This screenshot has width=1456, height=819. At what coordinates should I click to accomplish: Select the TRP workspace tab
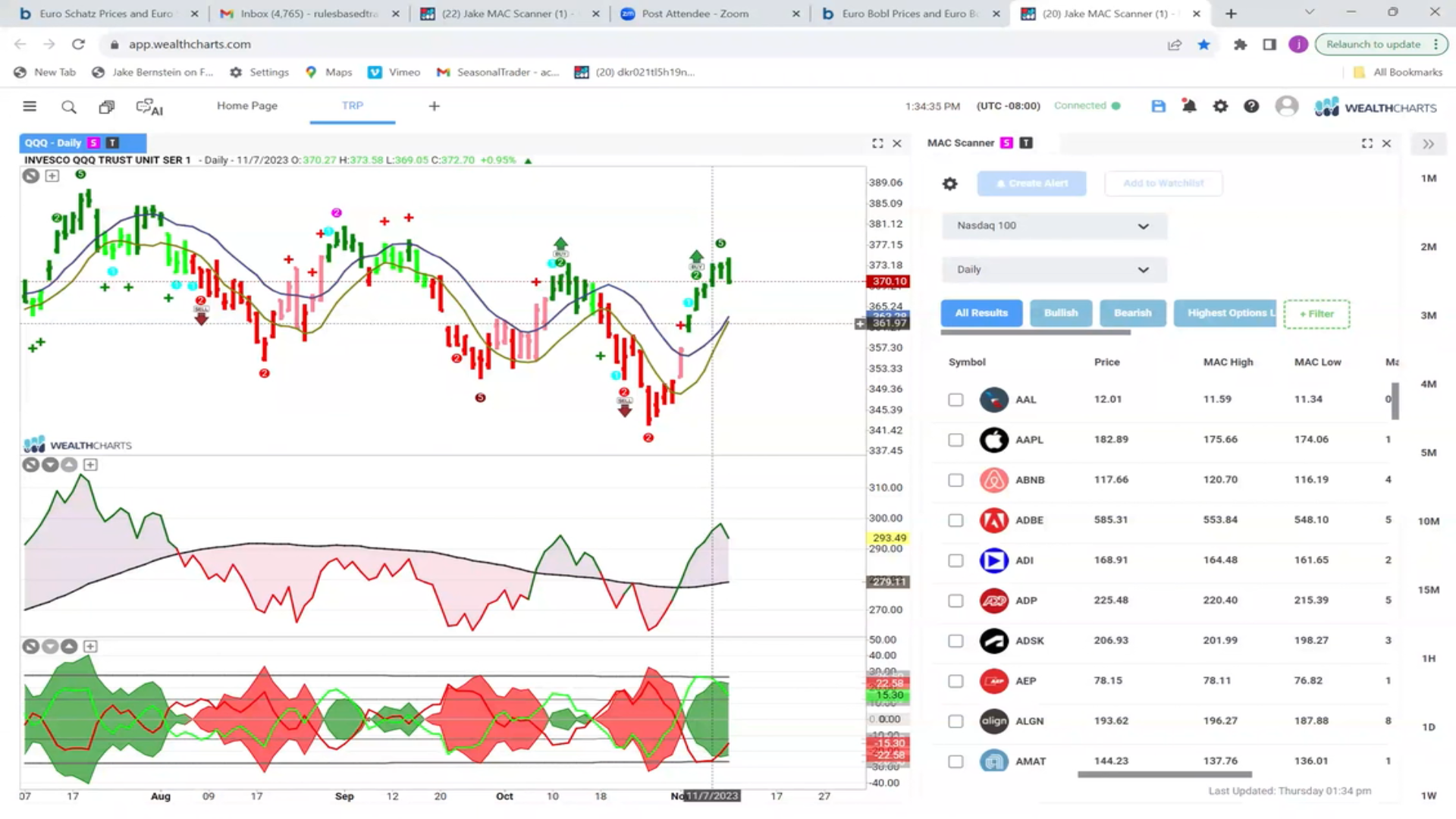[x=353, y=106]
